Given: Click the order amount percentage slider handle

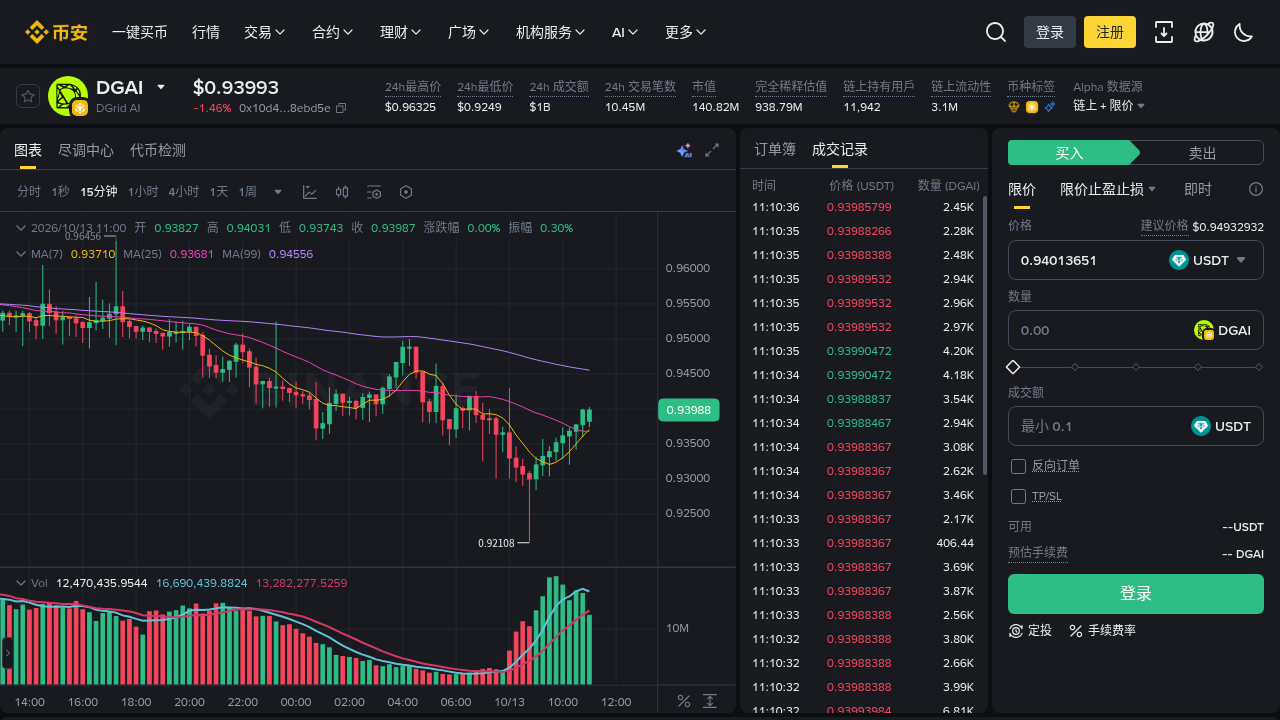Looking at the screenshot, I should [1013, 367].
